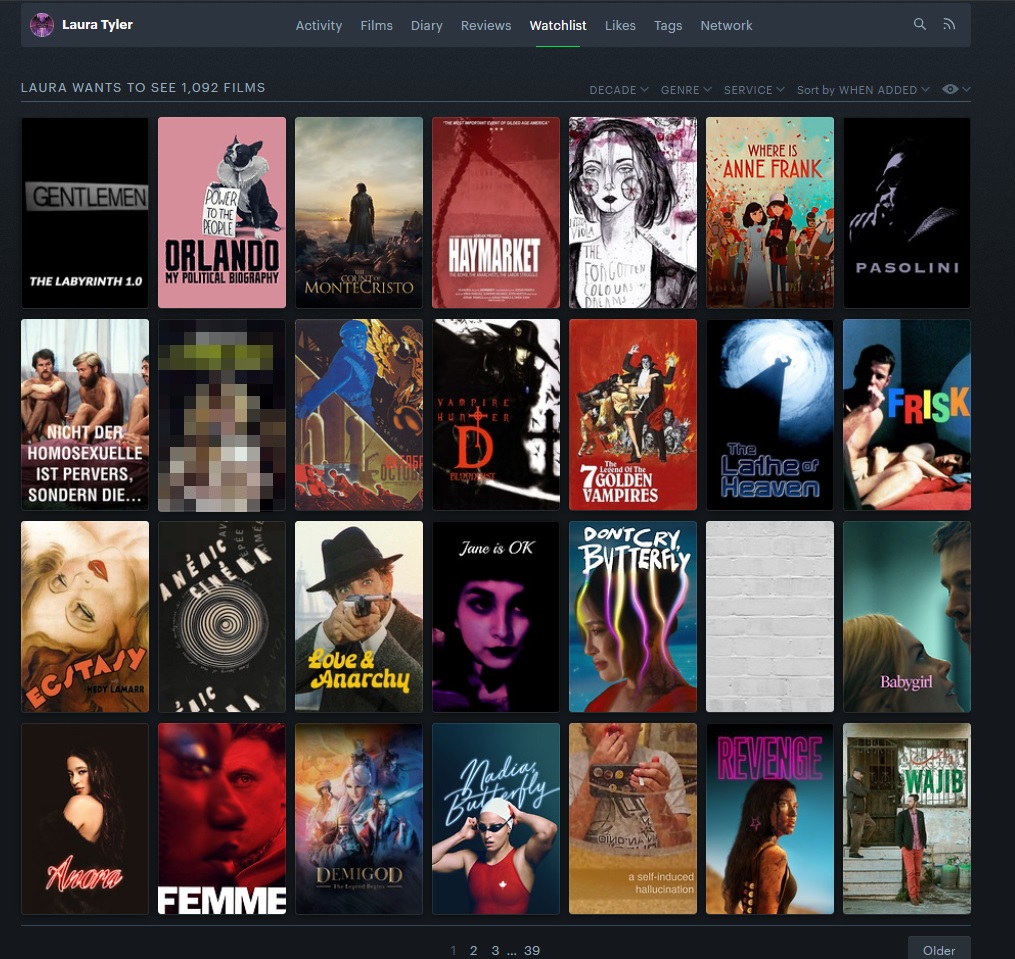Switch to the Reviews tab
This screenshot has height=959, width=1015.
coord(486,25)
